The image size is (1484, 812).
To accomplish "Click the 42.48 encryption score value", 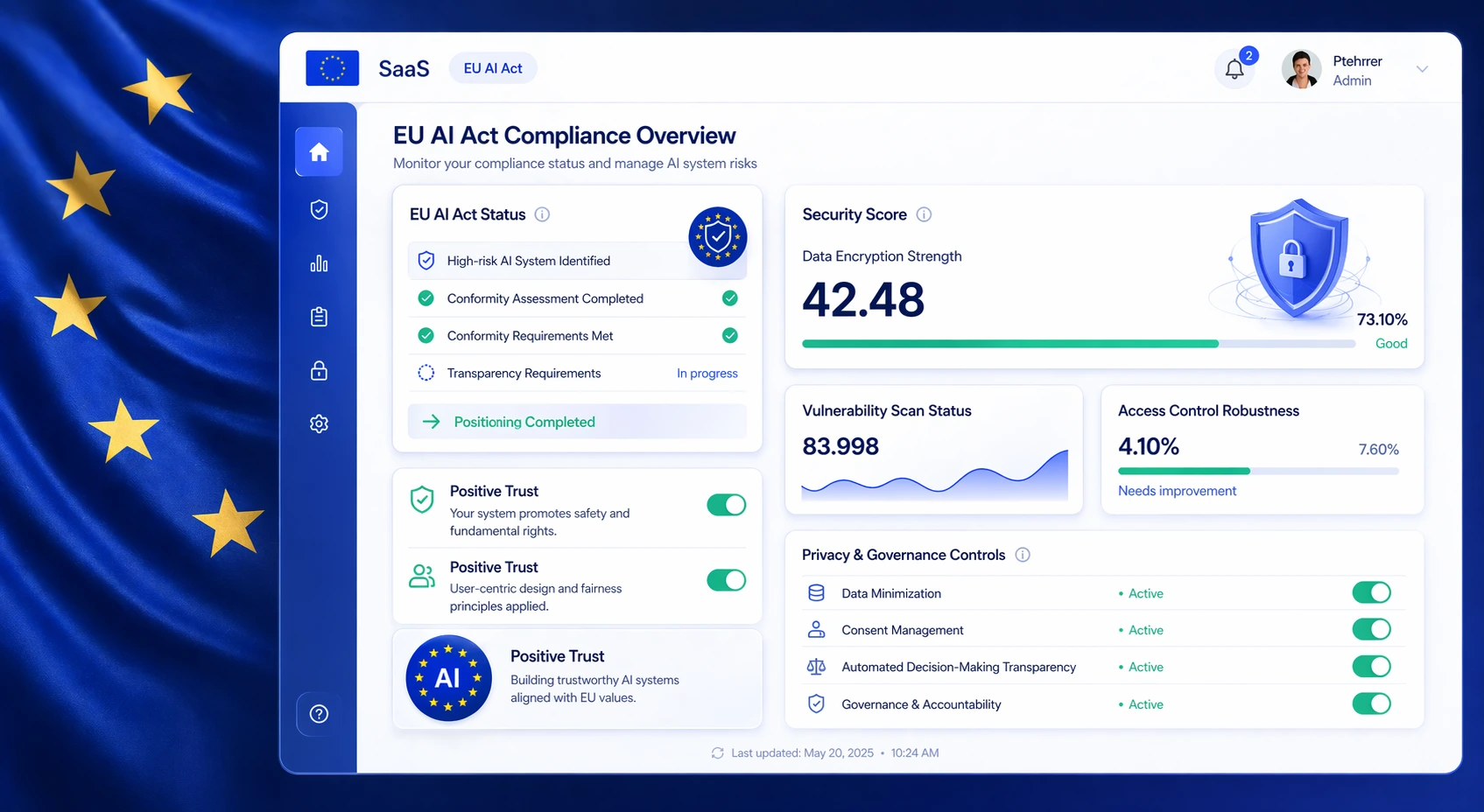I will [863, 300].
